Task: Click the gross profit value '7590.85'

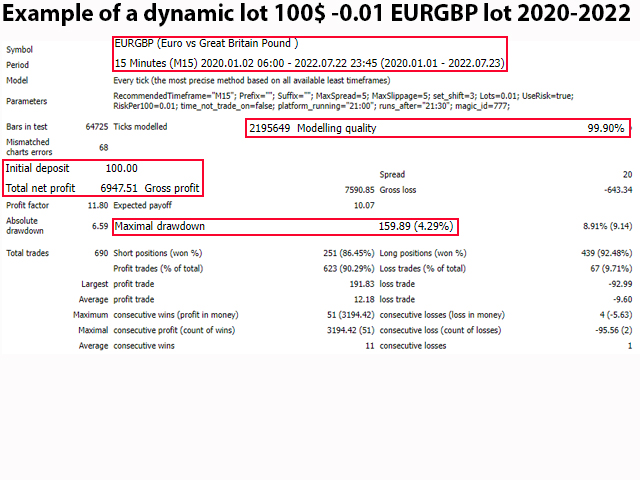Action: pyautogui.click(x=359, y=190)
